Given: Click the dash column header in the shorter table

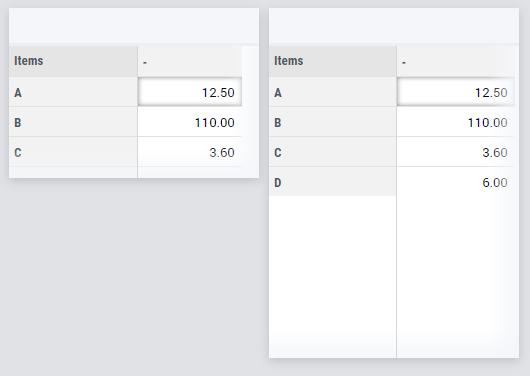Looking at the screenshot, I should tap(190, 61).
